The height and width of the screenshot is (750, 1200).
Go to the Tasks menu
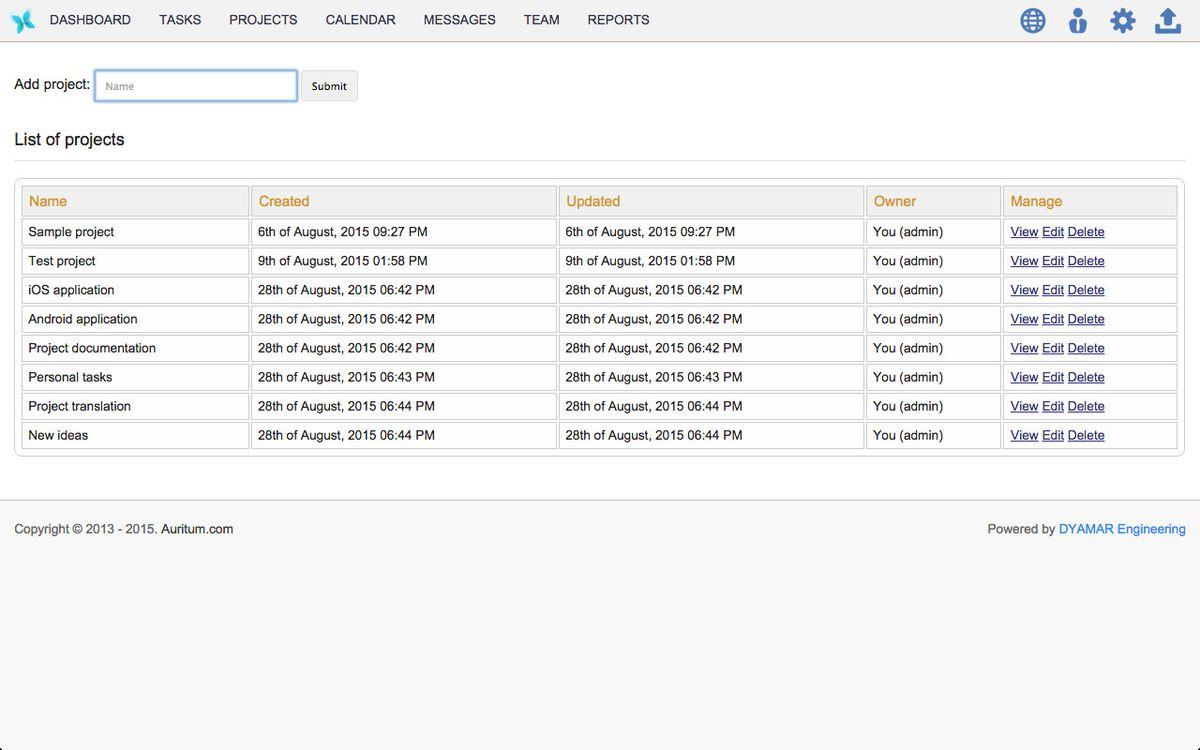point(180,20)
